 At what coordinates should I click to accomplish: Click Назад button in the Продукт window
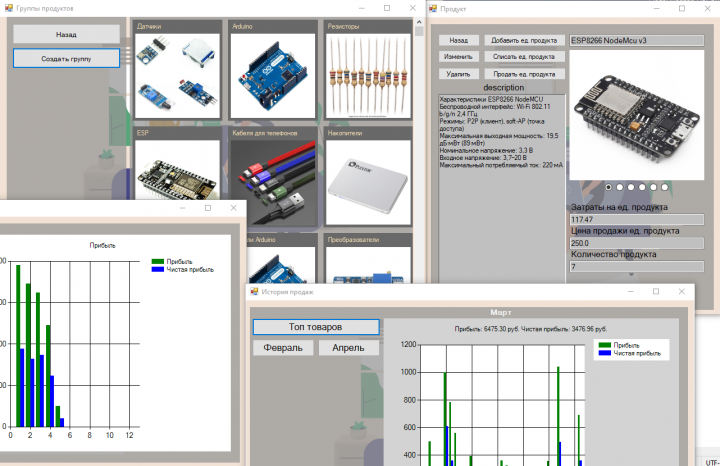[x=458, y=40]
